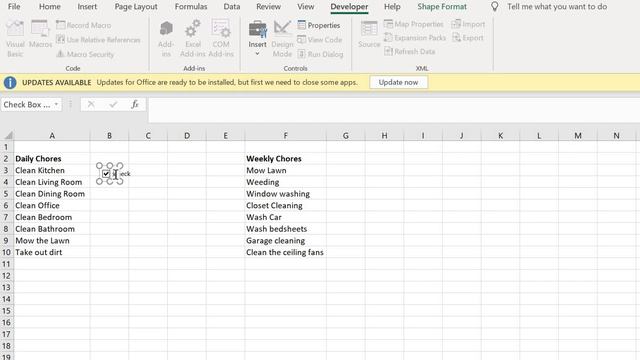Click the Update now button
Screen dimensions: 640x360
[x=398, y=82]
